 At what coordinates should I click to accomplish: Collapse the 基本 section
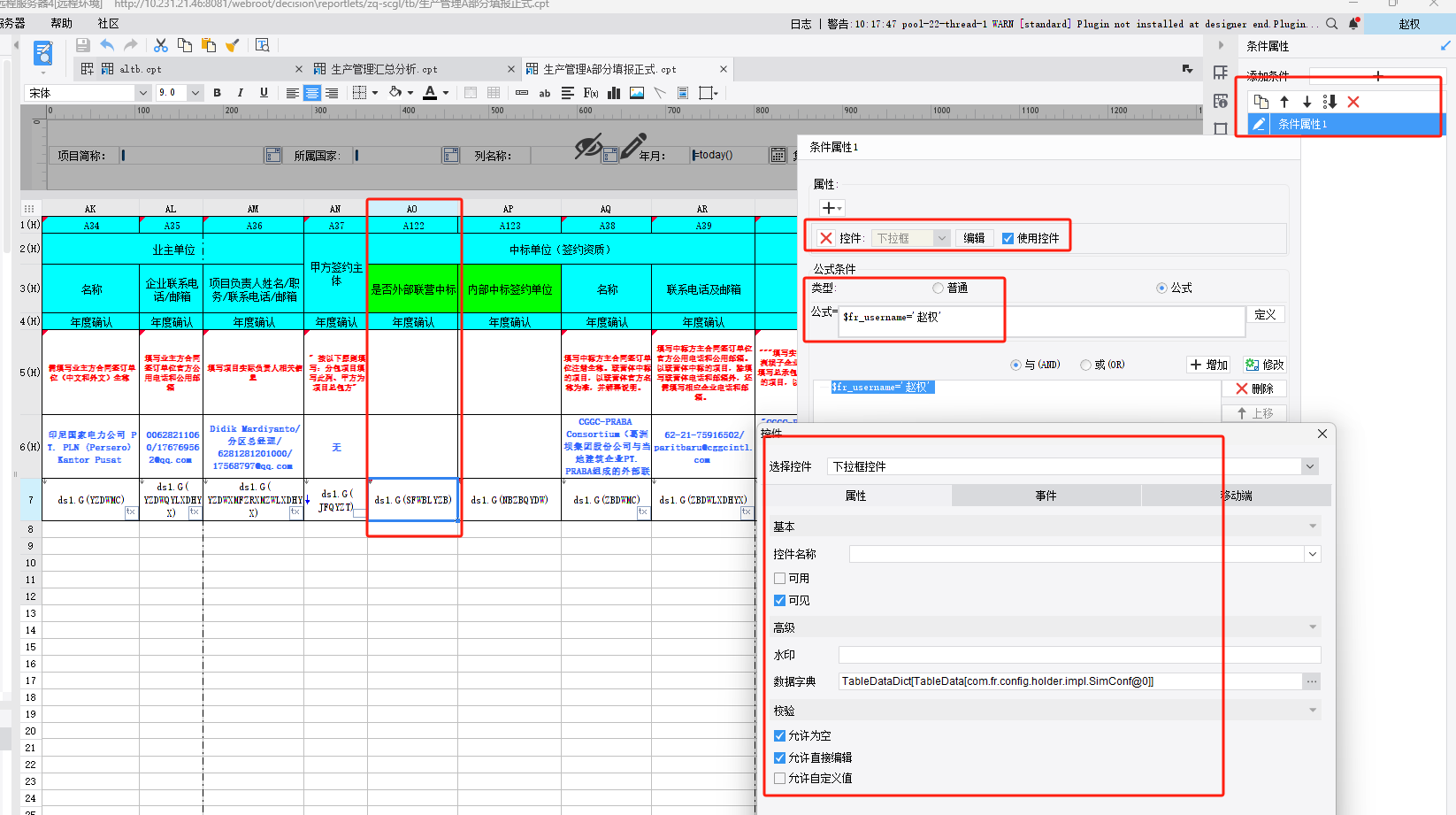[x=1313, y=527]
